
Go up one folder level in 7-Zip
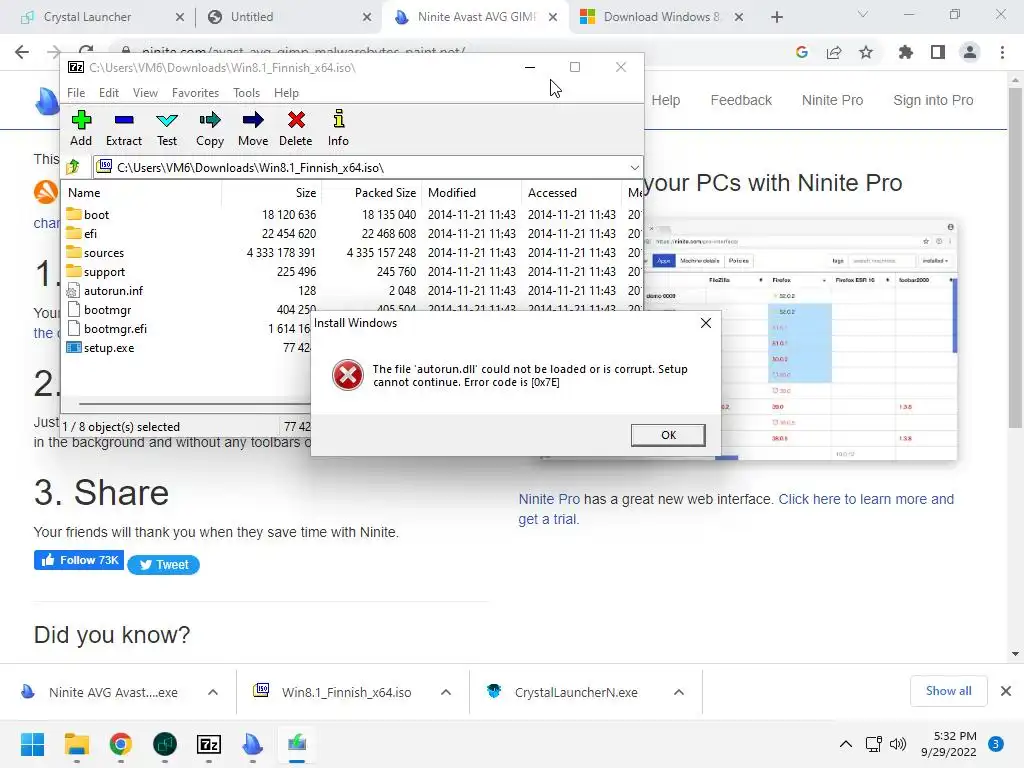click(x=73, y=167)
